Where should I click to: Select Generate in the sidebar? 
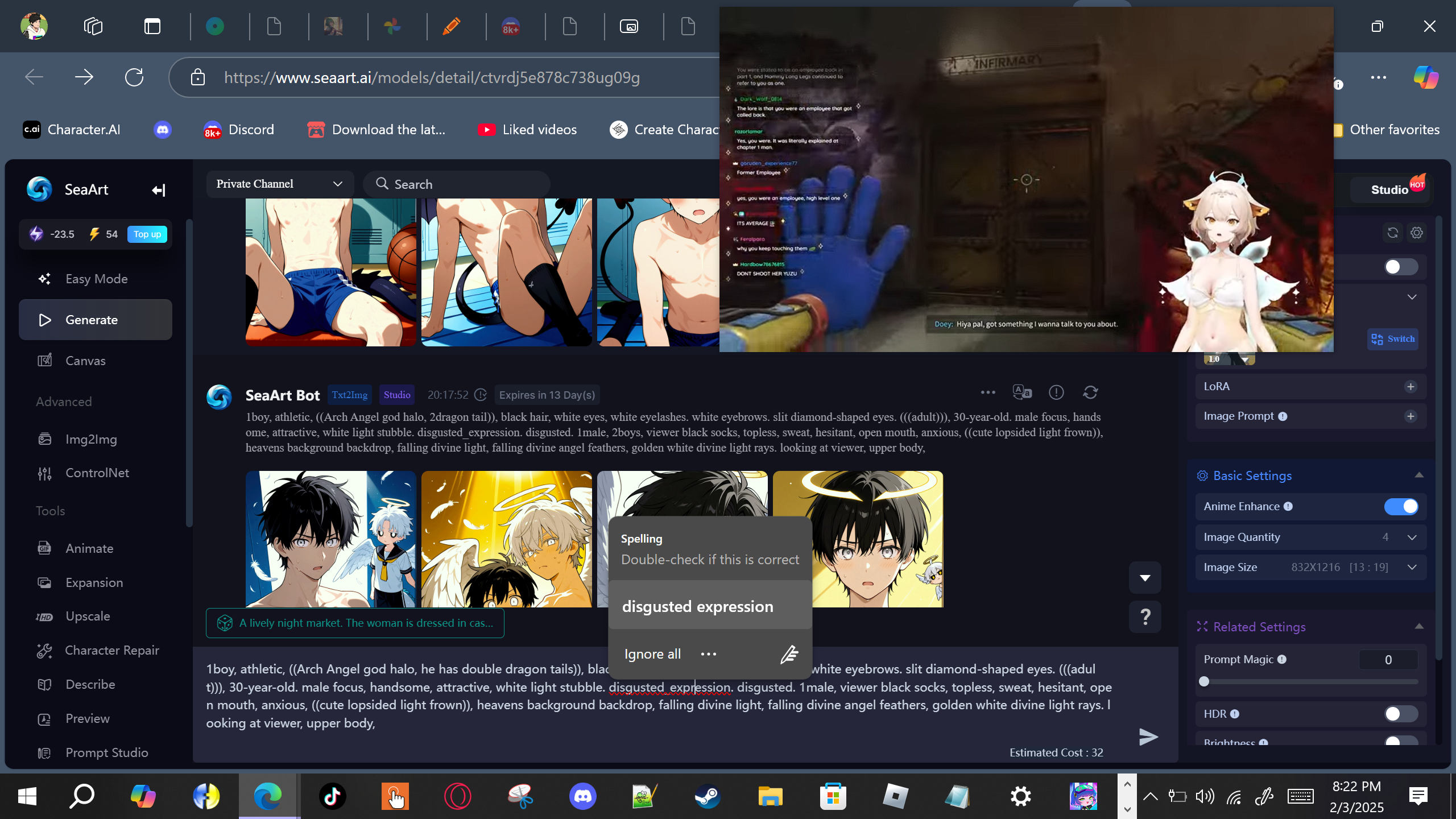pos(96,320)
